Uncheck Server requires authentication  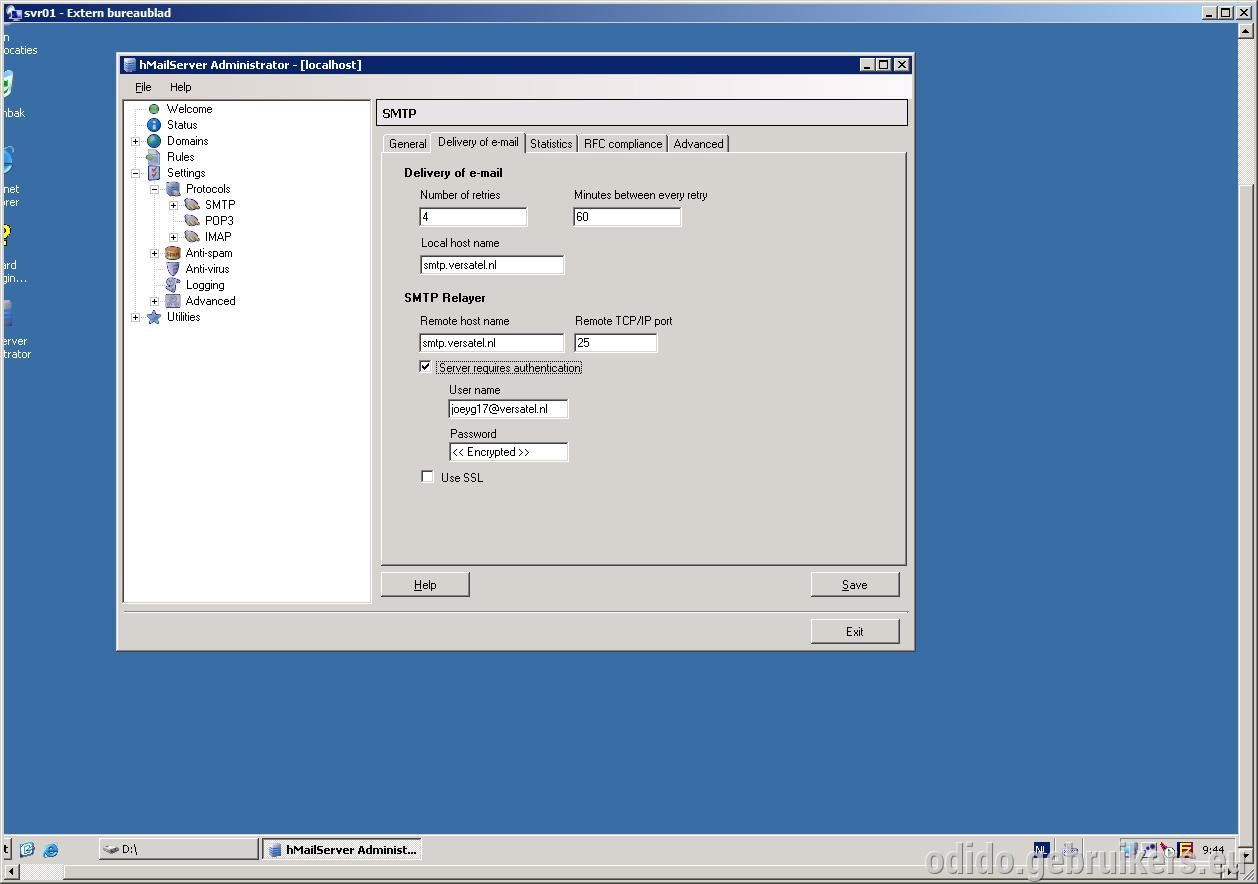pyautogui.click(x=426, y=367)
